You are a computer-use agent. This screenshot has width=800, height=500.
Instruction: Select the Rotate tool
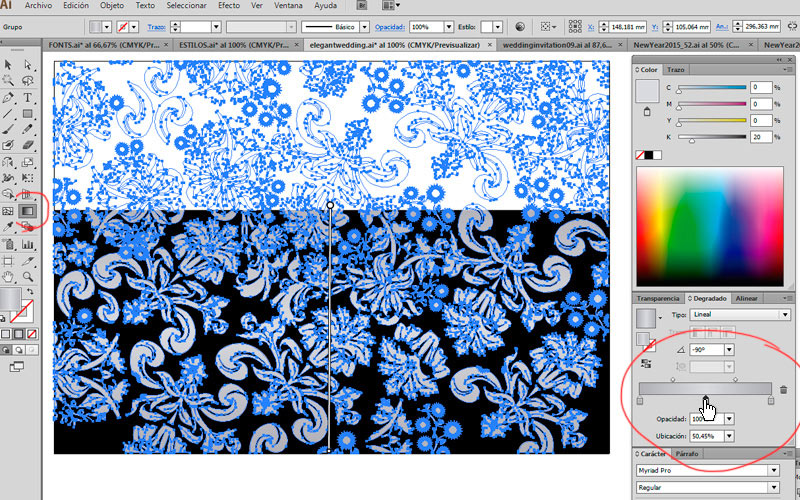point(8,162)
